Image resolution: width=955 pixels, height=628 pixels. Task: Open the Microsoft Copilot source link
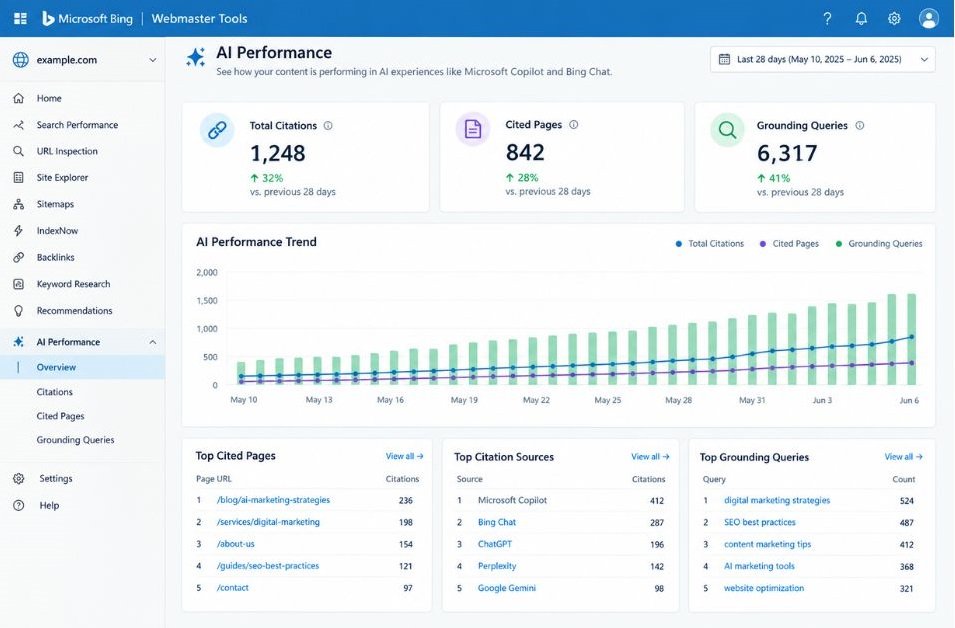[x=512, y=501]
